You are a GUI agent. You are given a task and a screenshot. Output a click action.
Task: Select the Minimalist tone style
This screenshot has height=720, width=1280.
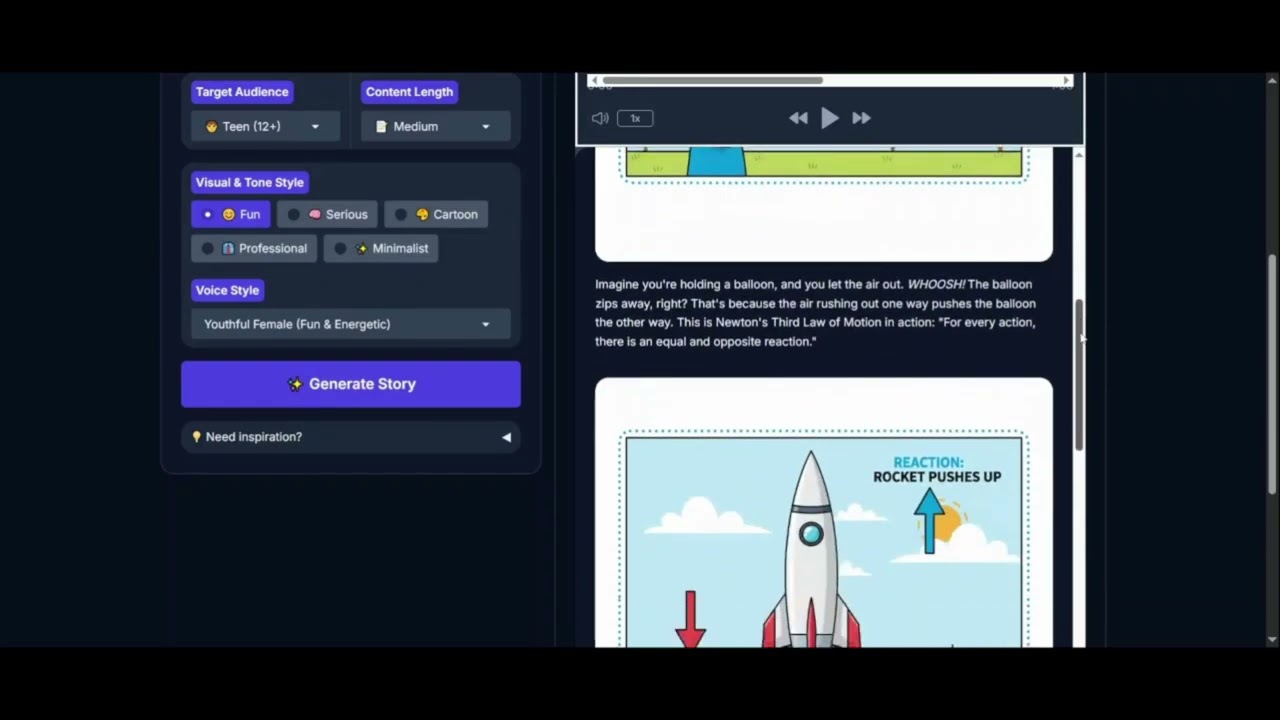[x=381, y=248]
